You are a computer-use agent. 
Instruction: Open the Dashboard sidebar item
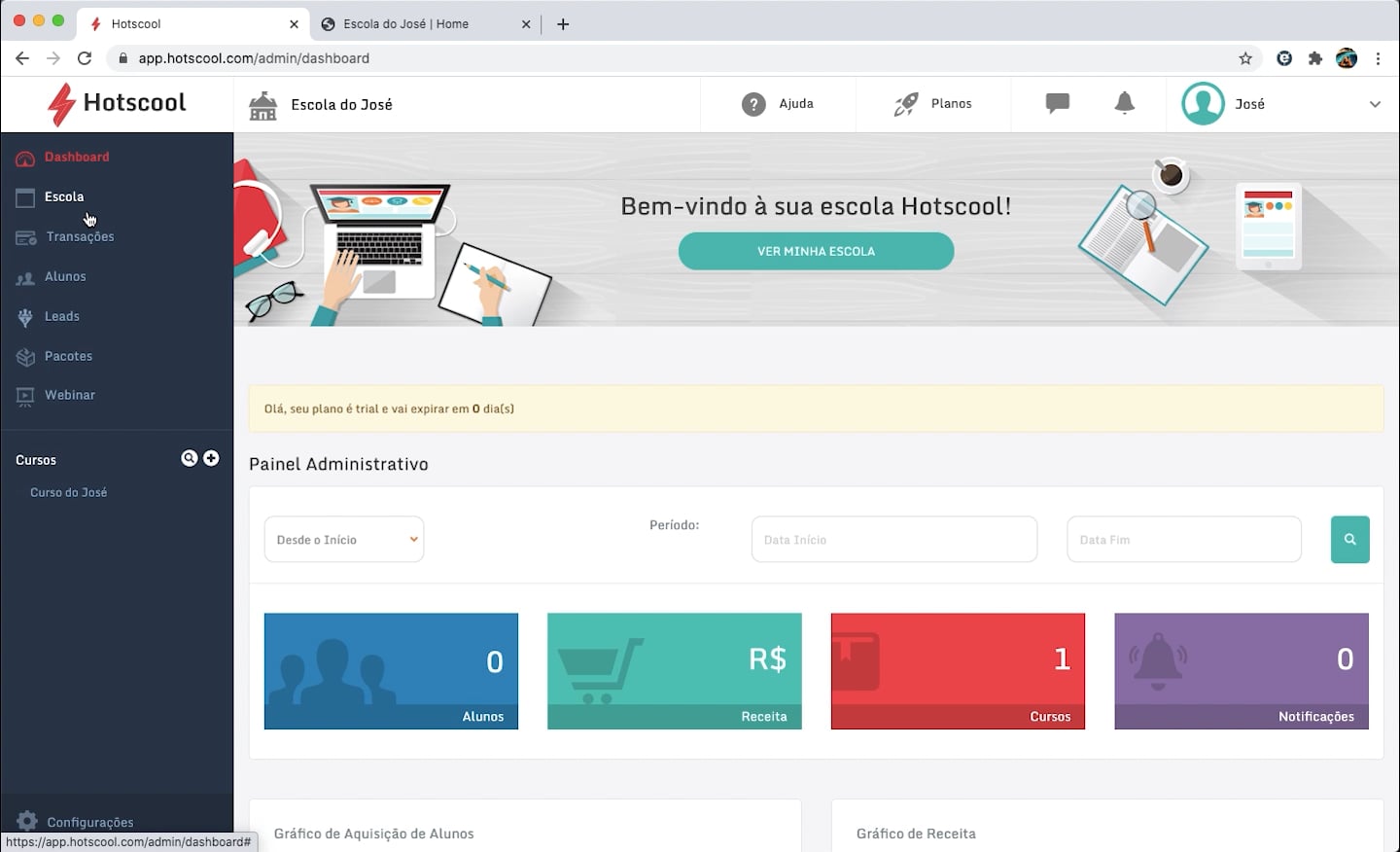[77, 157]
